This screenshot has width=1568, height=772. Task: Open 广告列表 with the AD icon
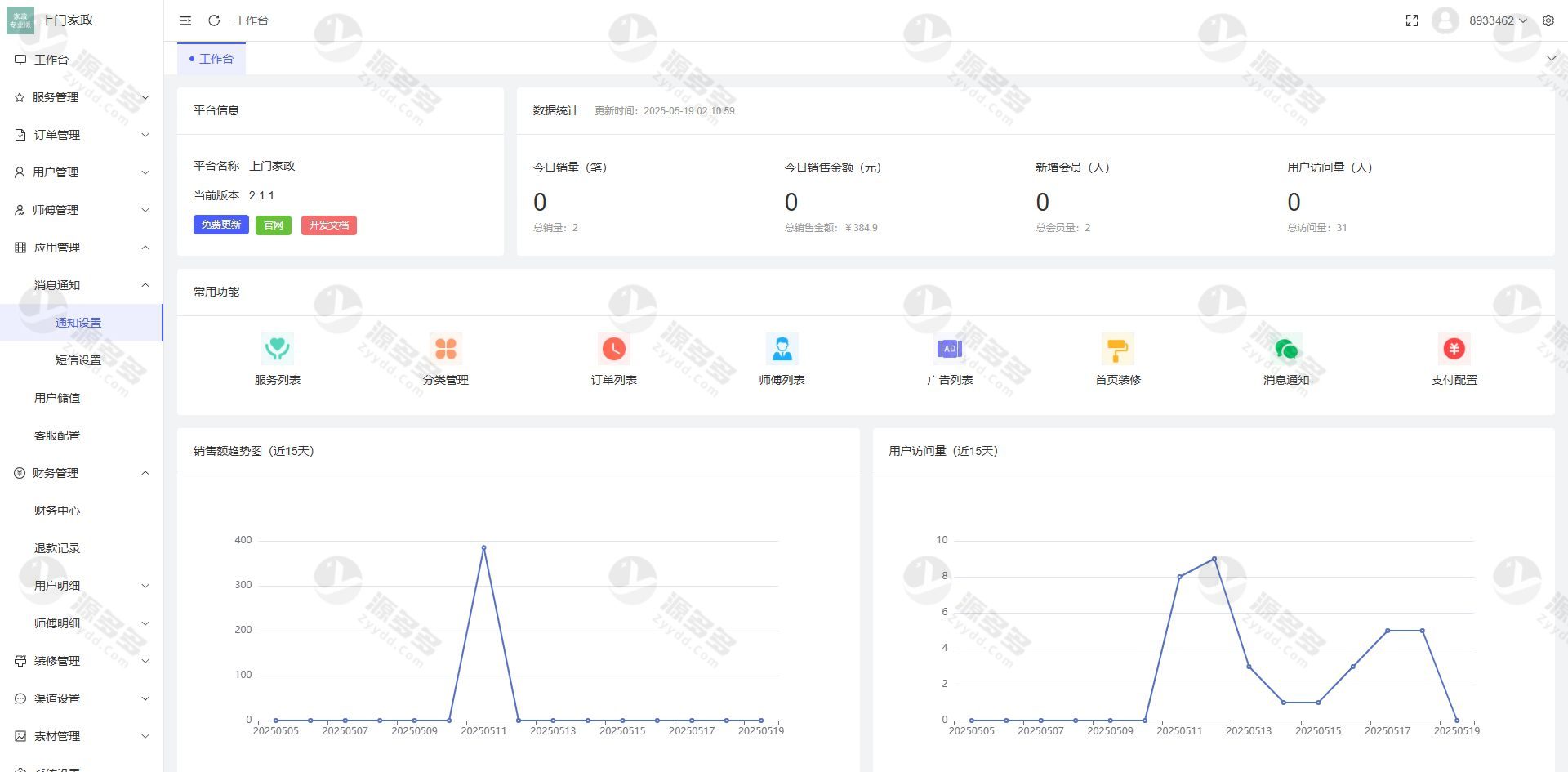tap(950, 349)
